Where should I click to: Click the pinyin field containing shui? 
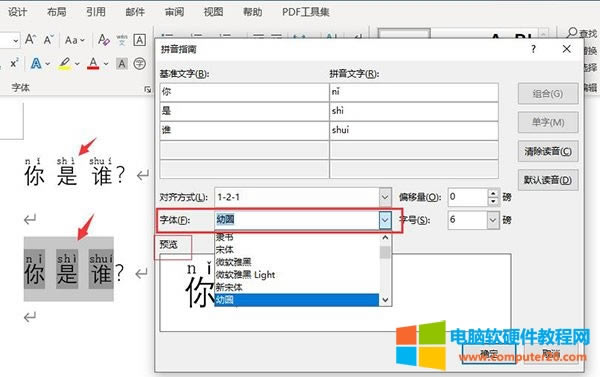pyautogui.click(x=414, y=131)
